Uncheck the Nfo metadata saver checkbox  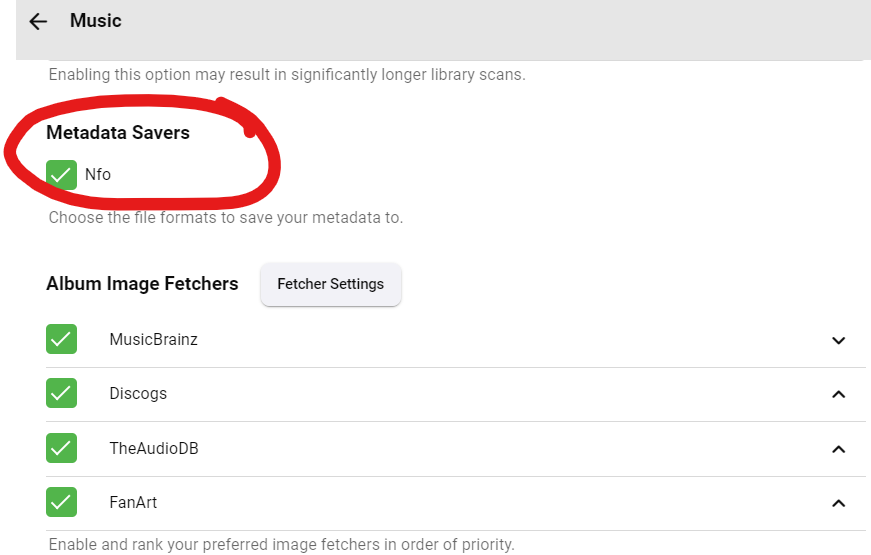point(62,174)
